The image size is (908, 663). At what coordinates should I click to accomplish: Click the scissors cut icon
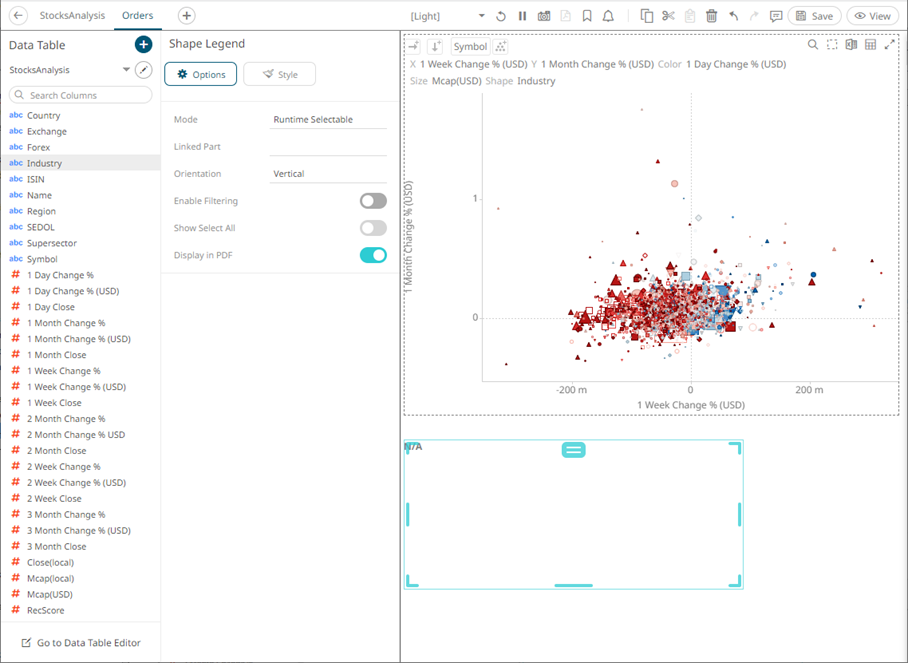[669, 16]
